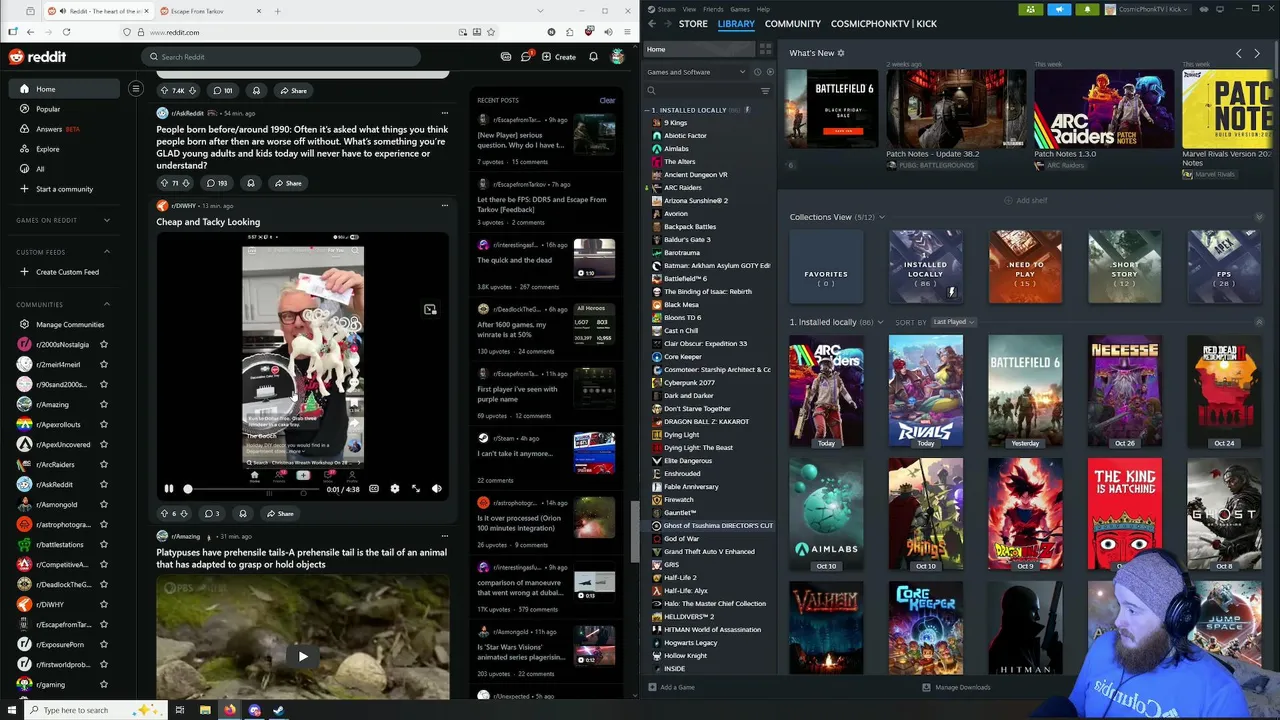Click the Create post button on Reddit
The height and width of the screenshot is (720, 1280).
click(559, 57)
